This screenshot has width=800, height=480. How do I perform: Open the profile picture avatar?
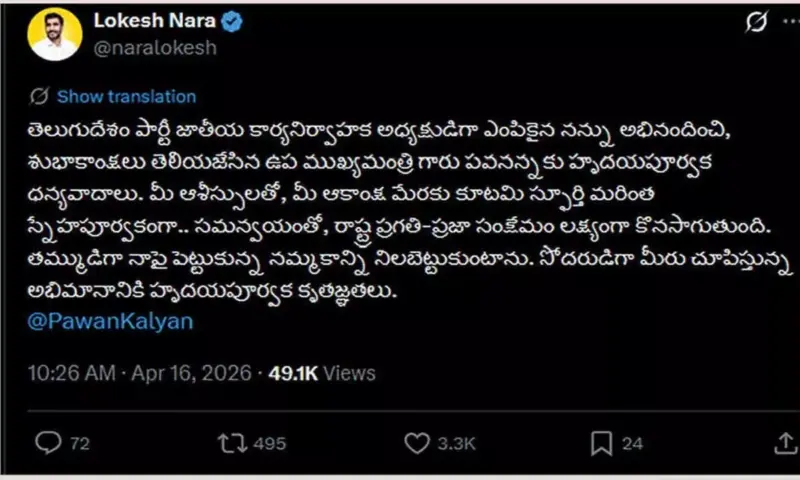(55, 35)
